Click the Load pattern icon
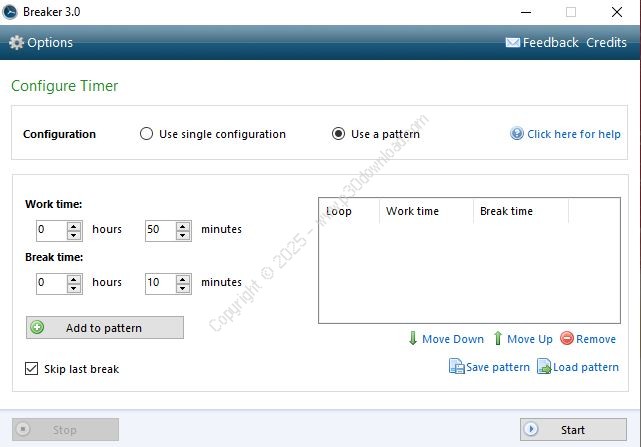The height and width of the screenshot is (447, 641). pos(543,367)
